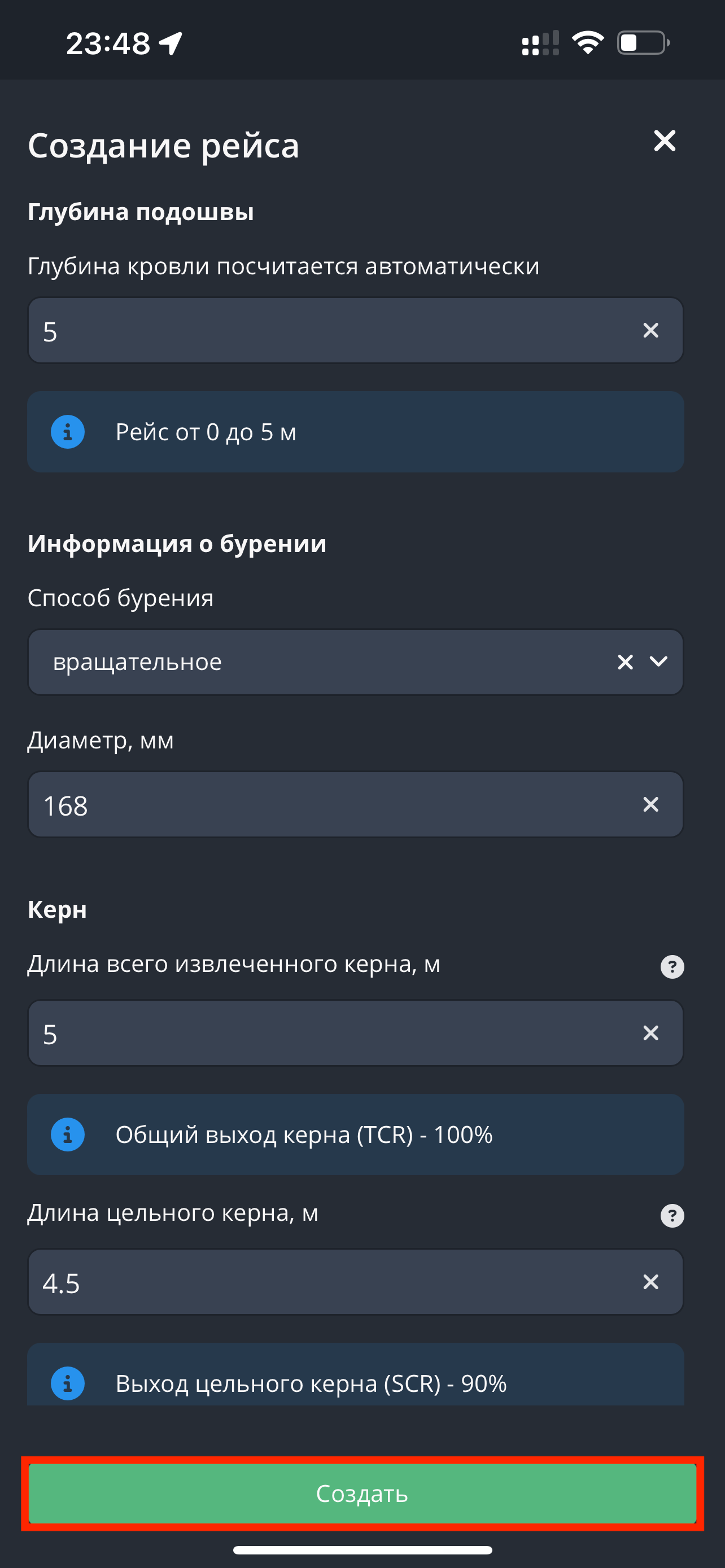Close the Создание рейса dialog
The image size is (725, 1568).
(664, 141)
